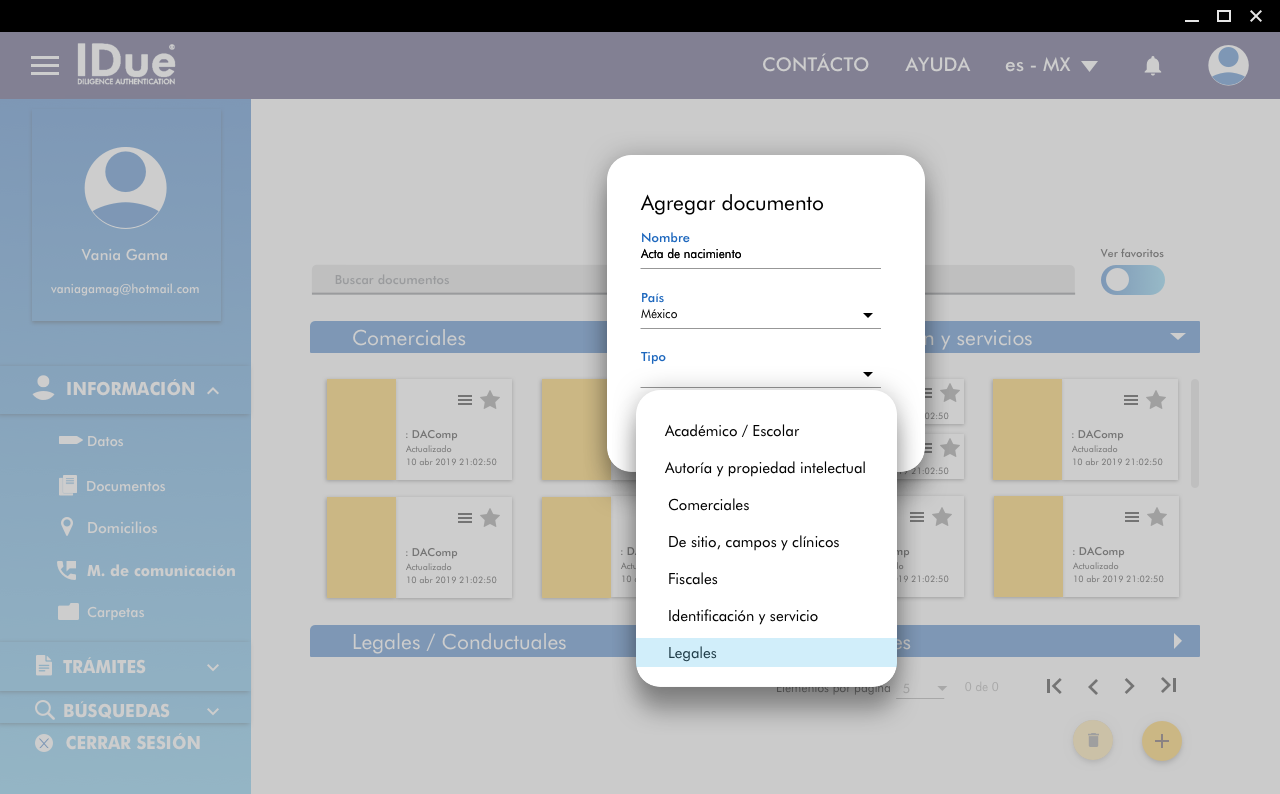Click the notification bell icon
Screen dimensions: 1280x794
[x=1153, y=66]
